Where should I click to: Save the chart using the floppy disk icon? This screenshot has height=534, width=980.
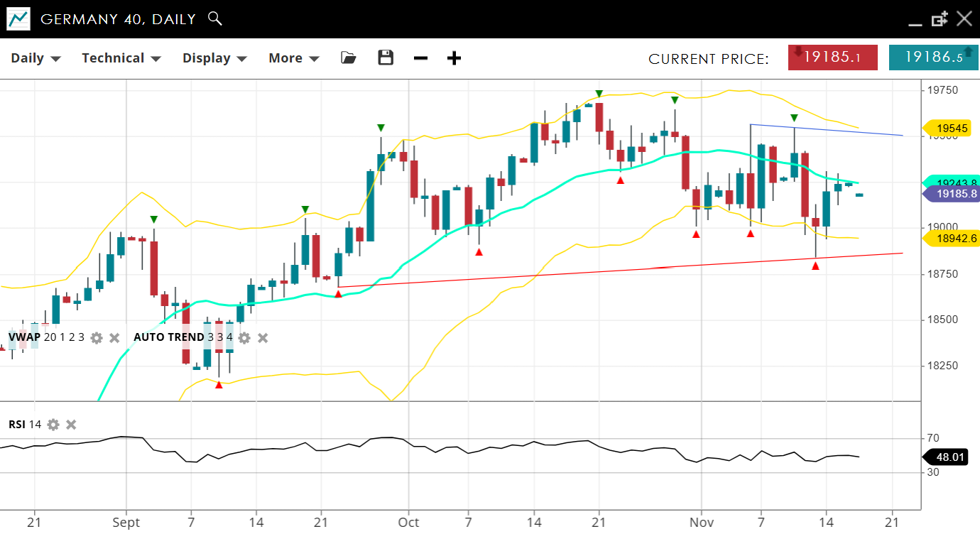click(386, 58)
